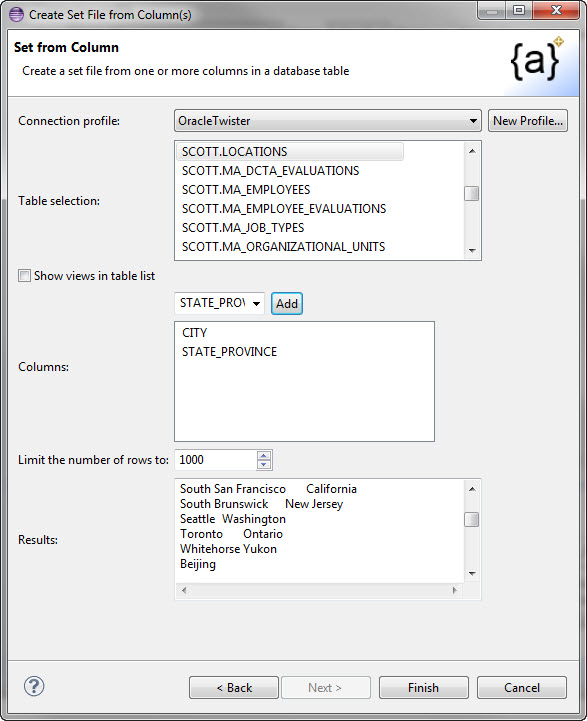
Task: Click the Eclipse icon in title bar
Action: (17, 15)
